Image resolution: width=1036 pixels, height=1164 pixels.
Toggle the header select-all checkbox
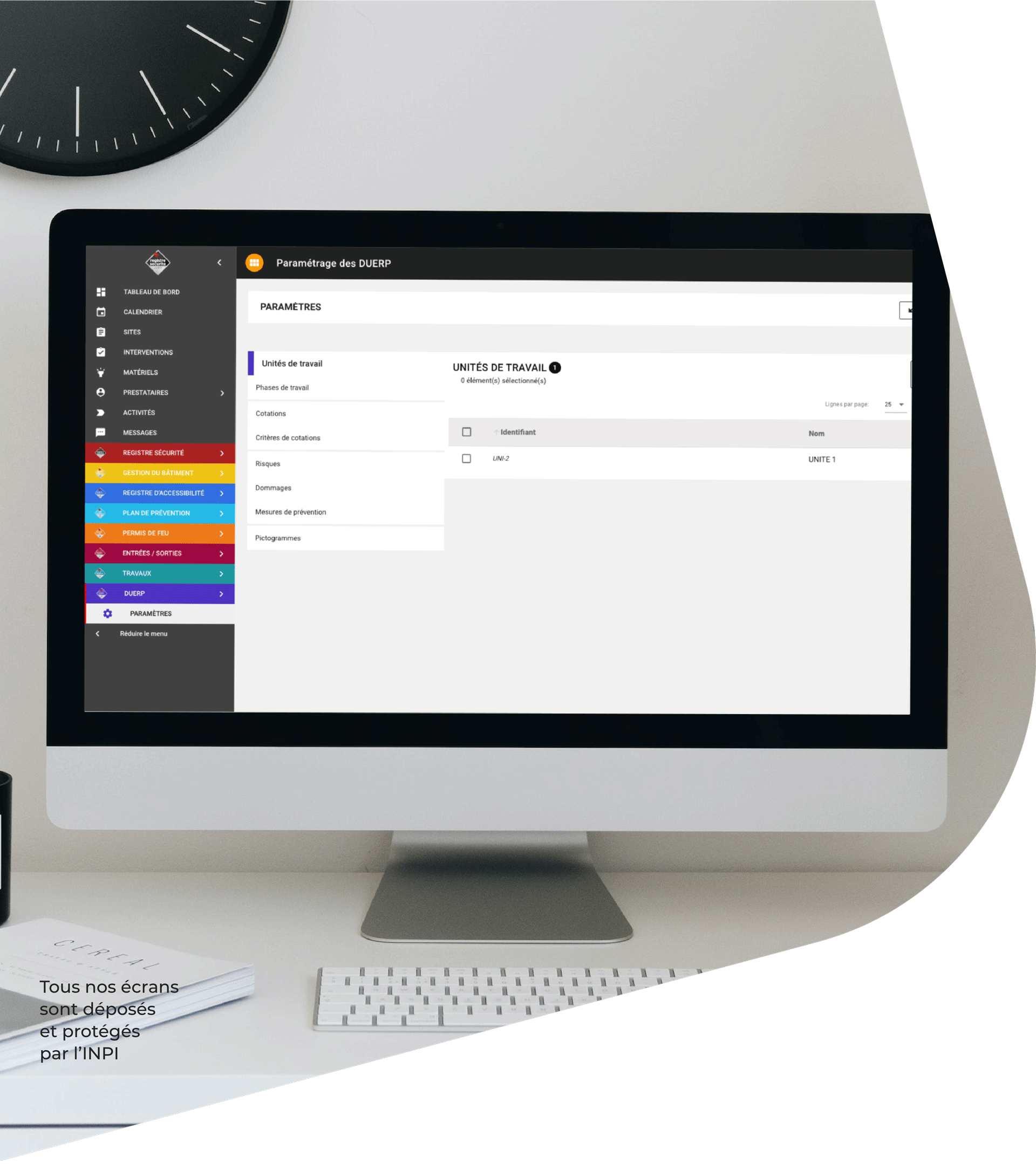[465, 431]
